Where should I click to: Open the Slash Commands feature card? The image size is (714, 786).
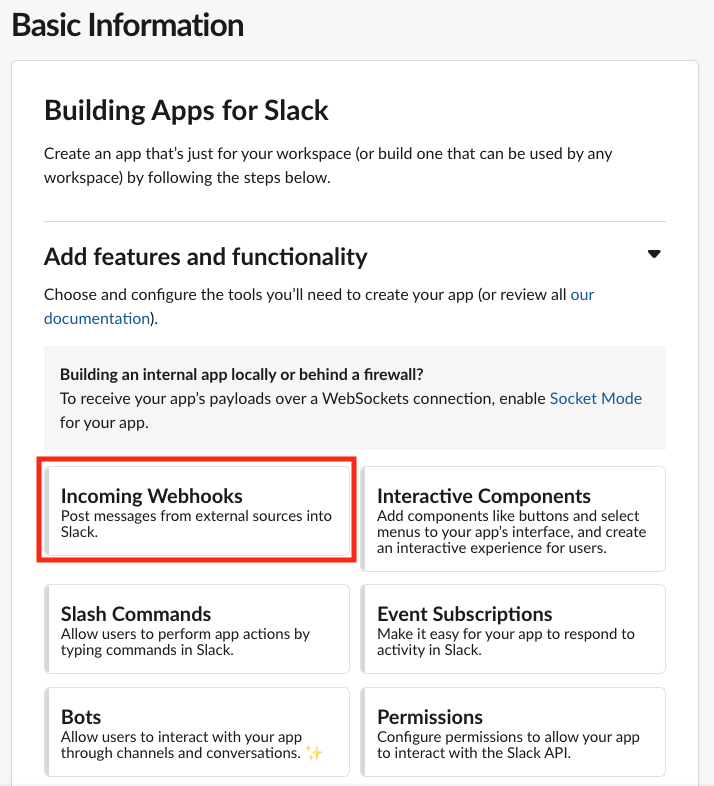click(197, 629)
